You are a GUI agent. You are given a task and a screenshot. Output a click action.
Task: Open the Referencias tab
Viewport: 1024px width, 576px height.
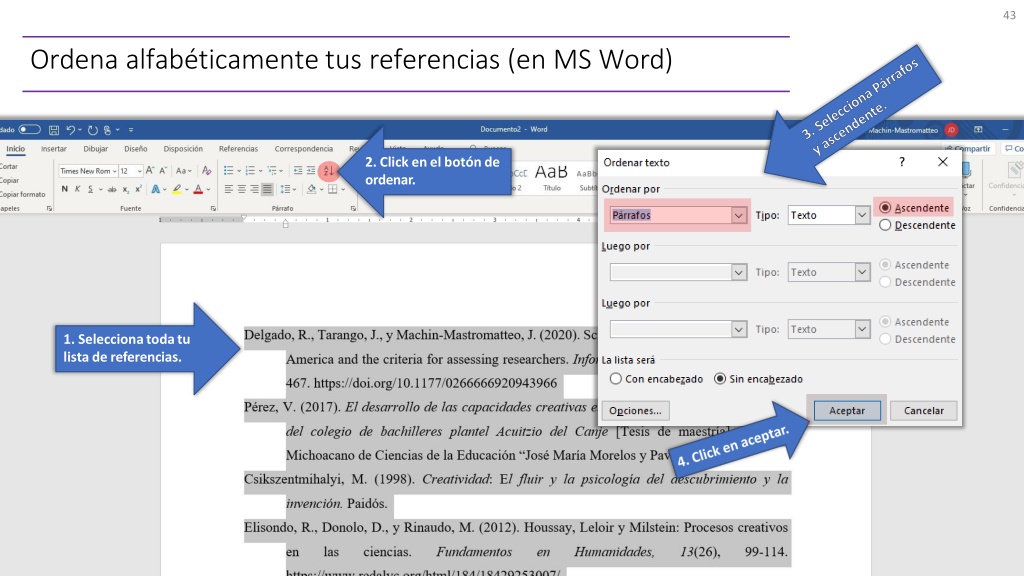coord(238,149)
